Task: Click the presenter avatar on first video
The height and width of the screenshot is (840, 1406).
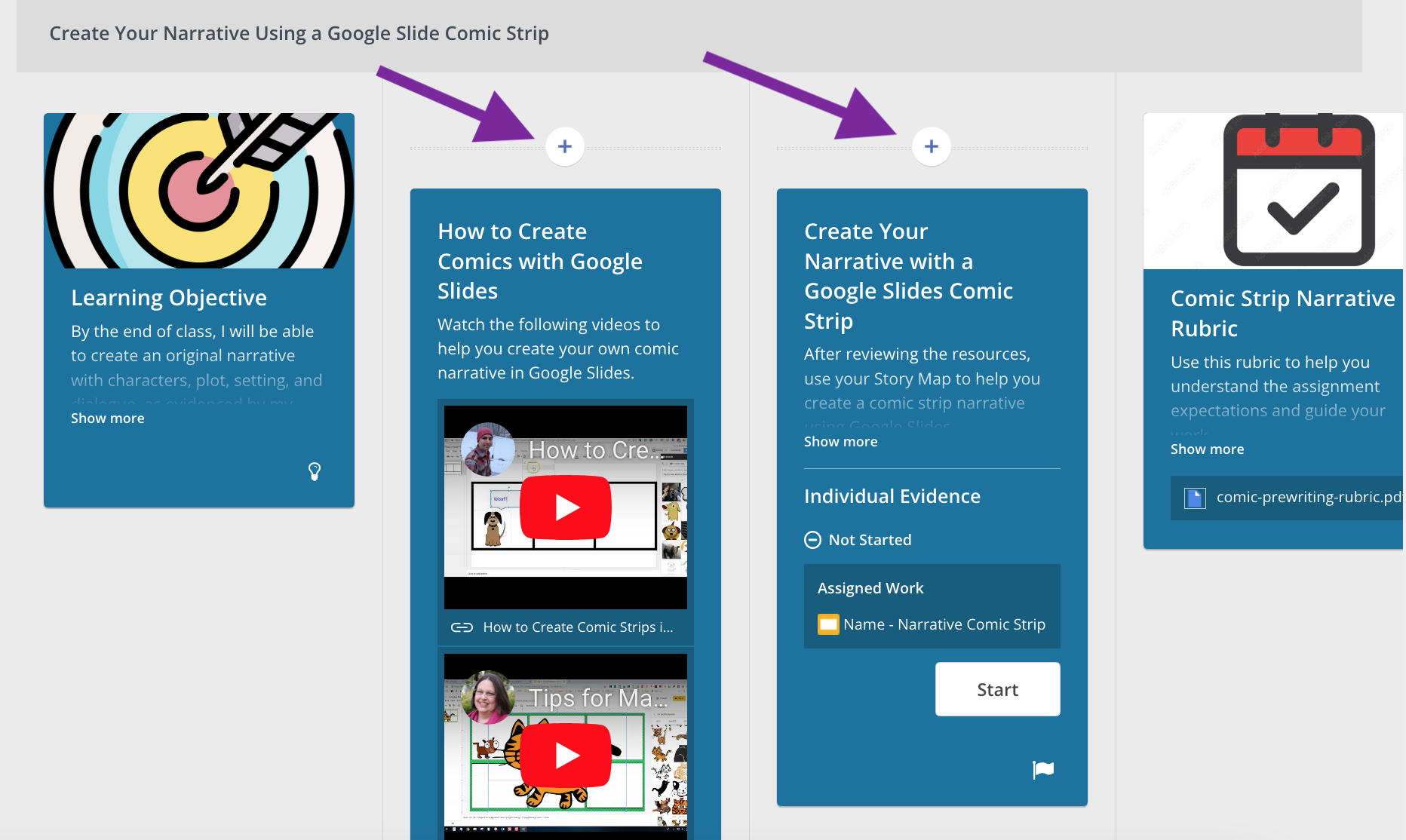Action: click(x=488, y=449)
